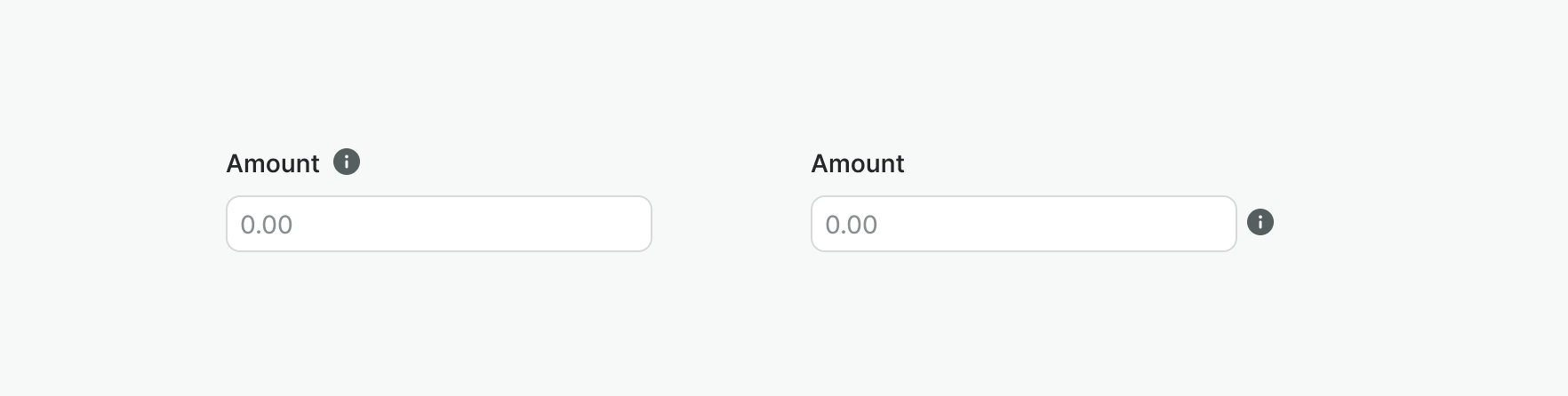Viewport: 1568px width, 396px height.
Task: Open tooltip icon next to first Amount label
Action: (x=347, y=162)
